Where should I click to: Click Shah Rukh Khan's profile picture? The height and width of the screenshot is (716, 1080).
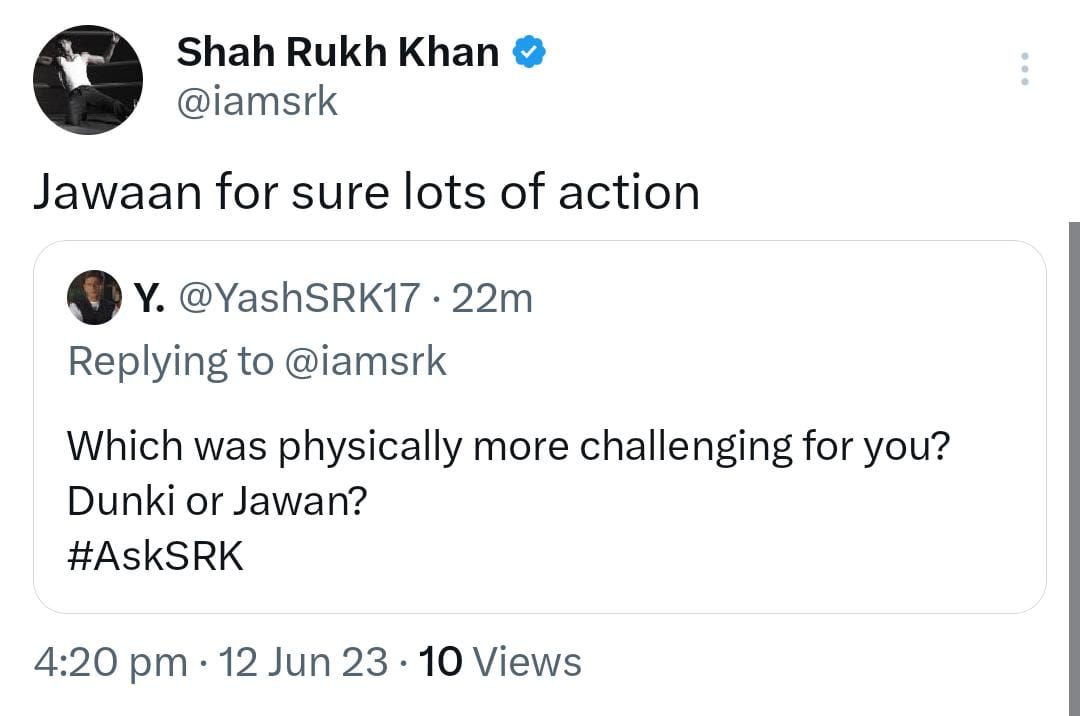coord(88,80)
